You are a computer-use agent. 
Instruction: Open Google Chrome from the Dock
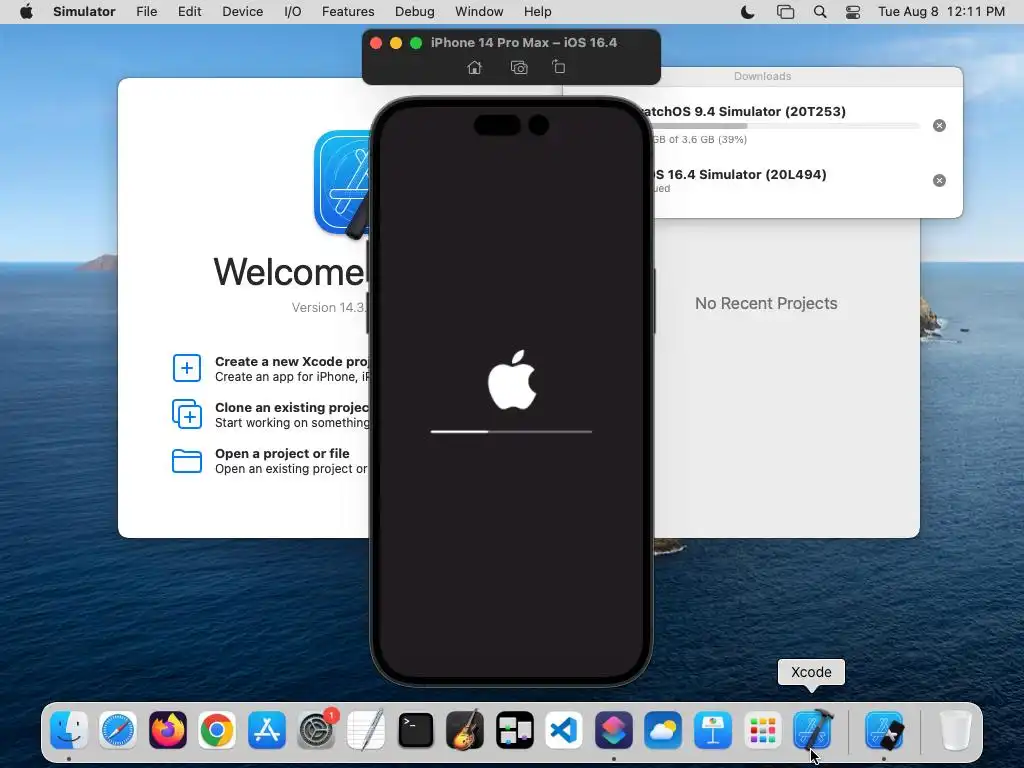coord(217,730)
